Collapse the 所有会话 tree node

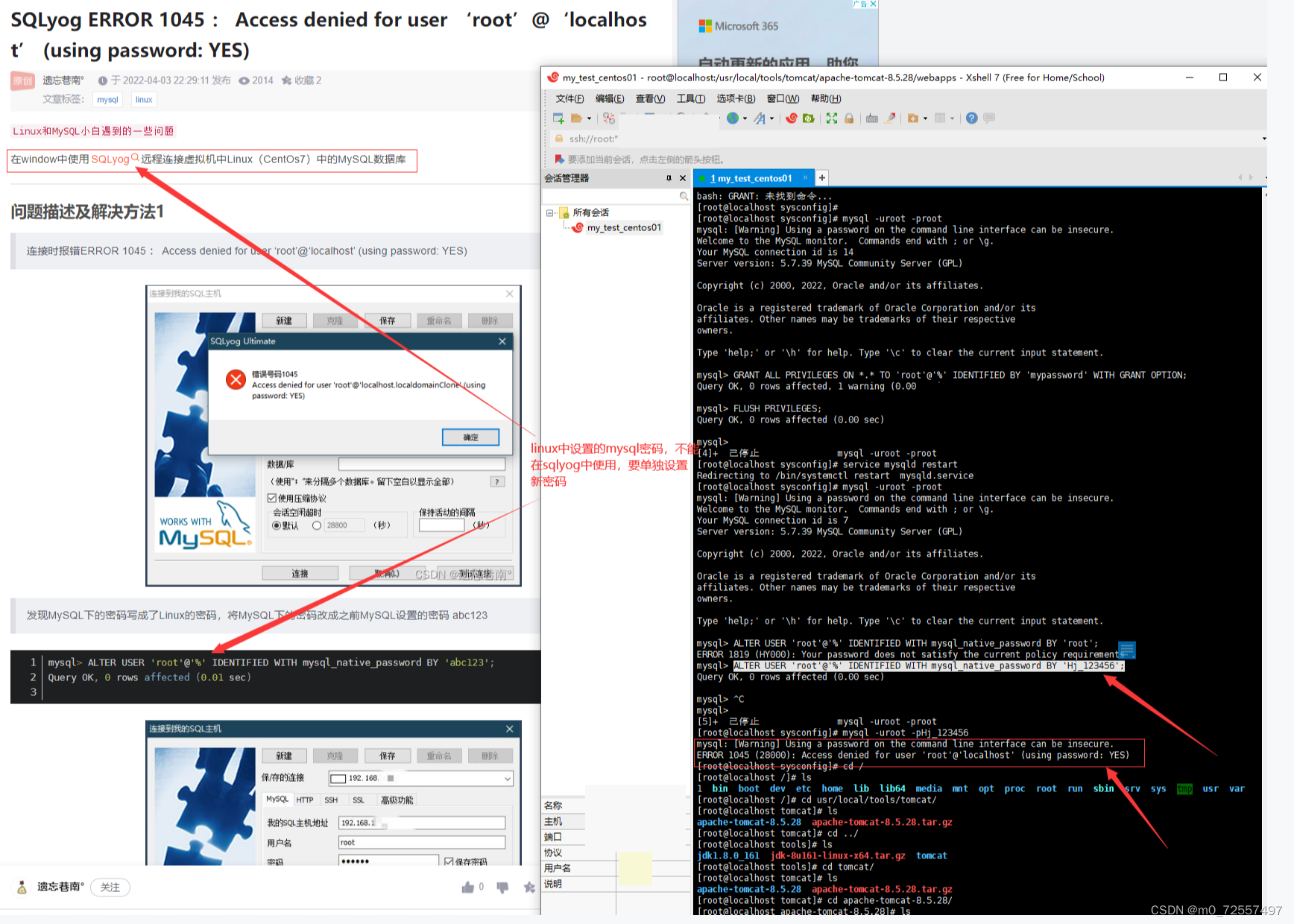[549, 213]
